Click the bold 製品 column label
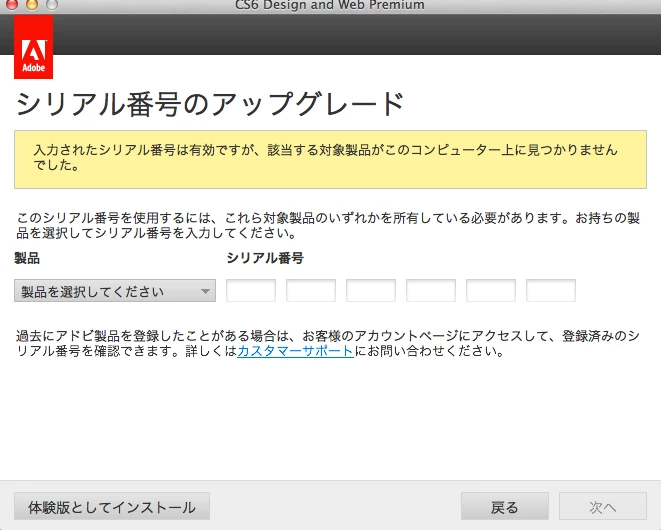 (27, 258)
